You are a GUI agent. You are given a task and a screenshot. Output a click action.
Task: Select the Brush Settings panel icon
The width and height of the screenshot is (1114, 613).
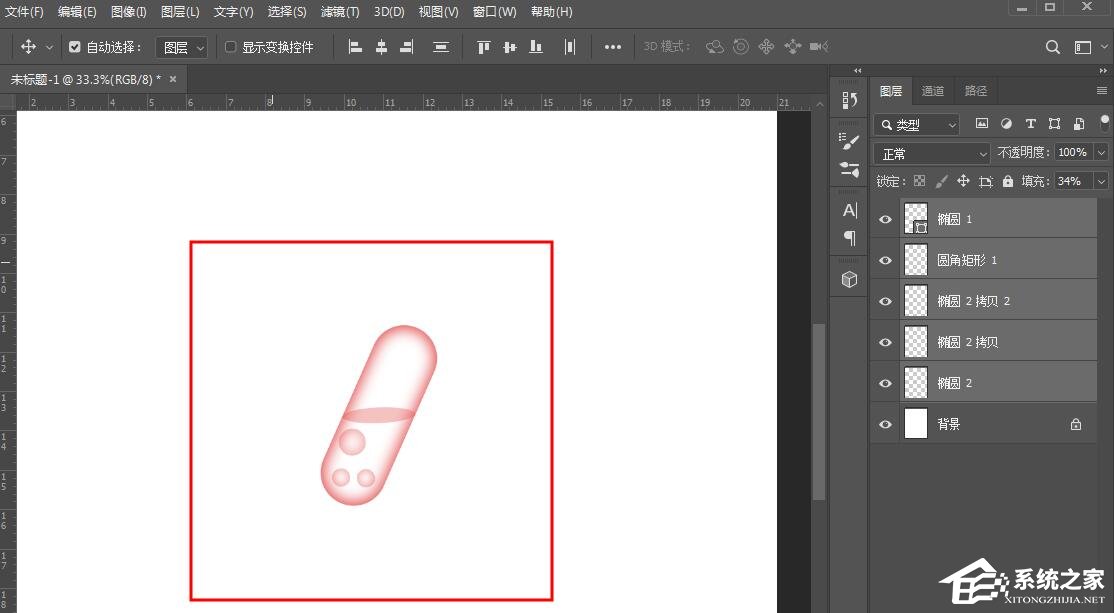tap(849, 141)
